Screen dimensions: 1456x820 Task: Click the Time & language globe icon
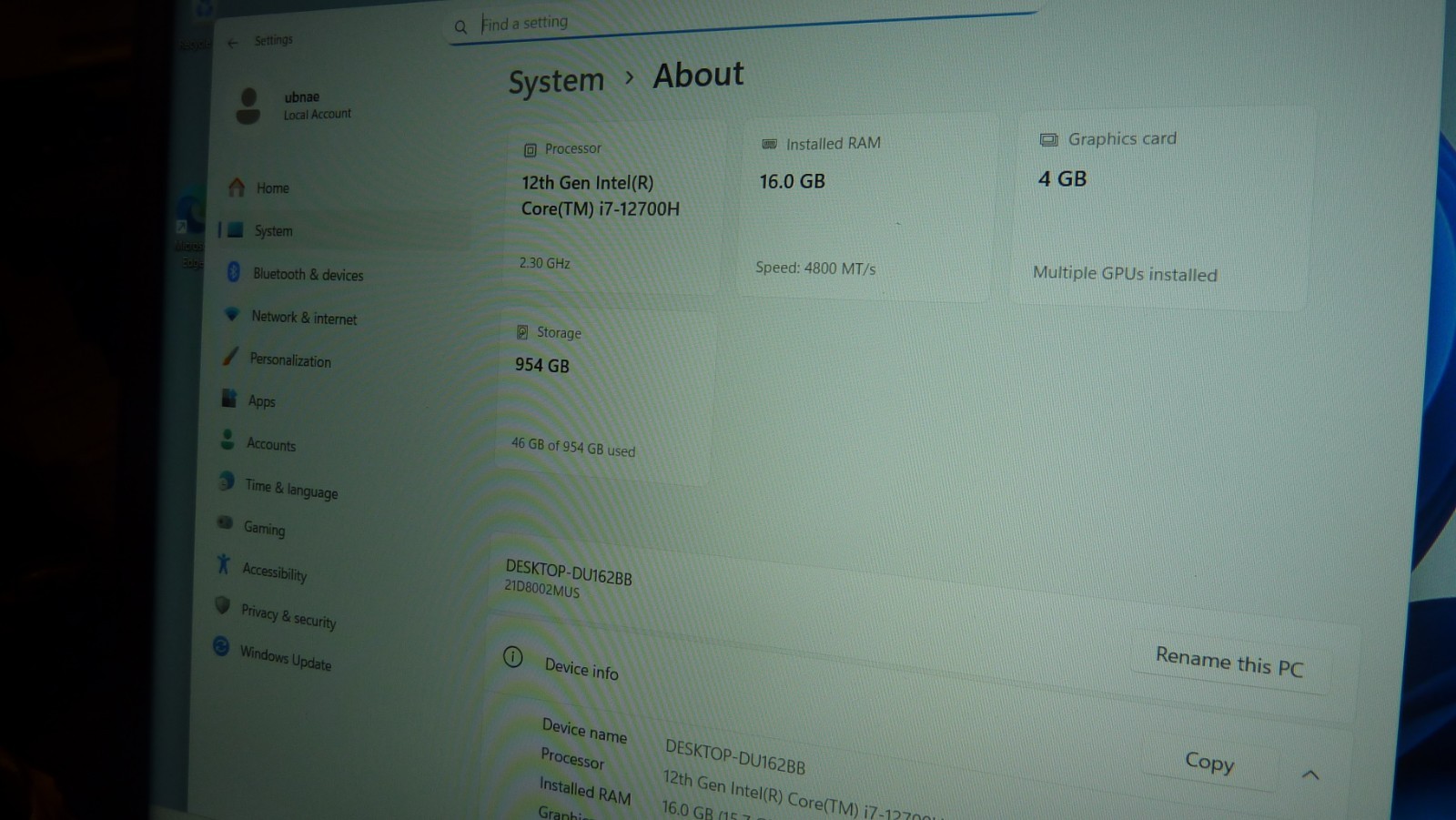pos(227,481)
